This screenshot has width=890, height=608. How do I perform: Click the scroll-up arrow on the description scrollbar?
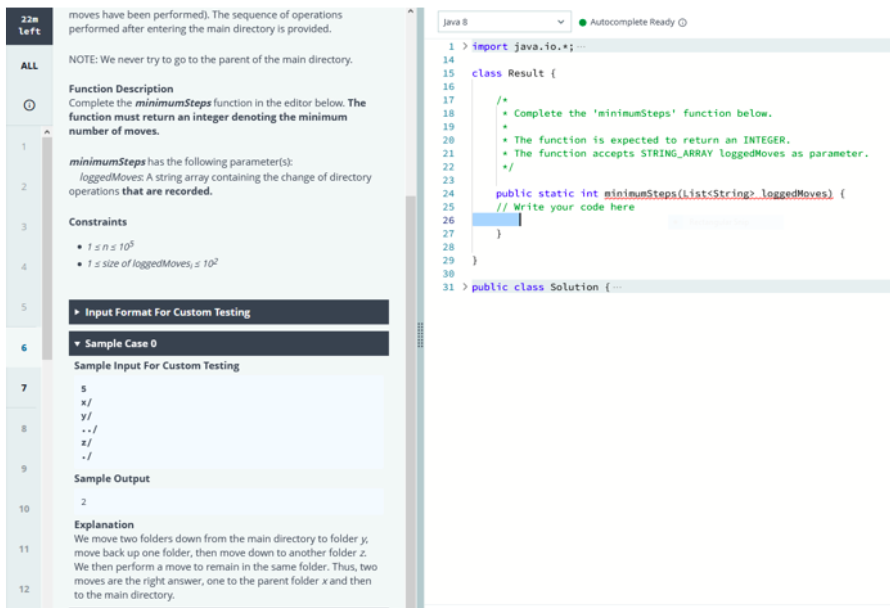(x=411, y=10)
